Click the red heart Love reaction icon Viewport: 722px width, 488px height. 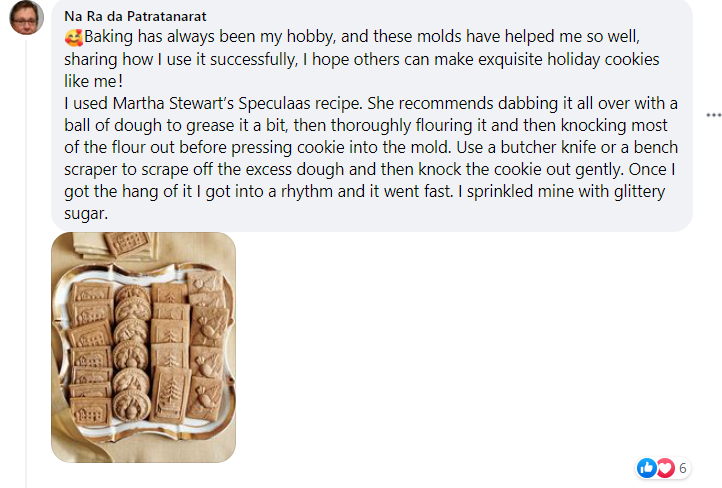coord(664,468)
